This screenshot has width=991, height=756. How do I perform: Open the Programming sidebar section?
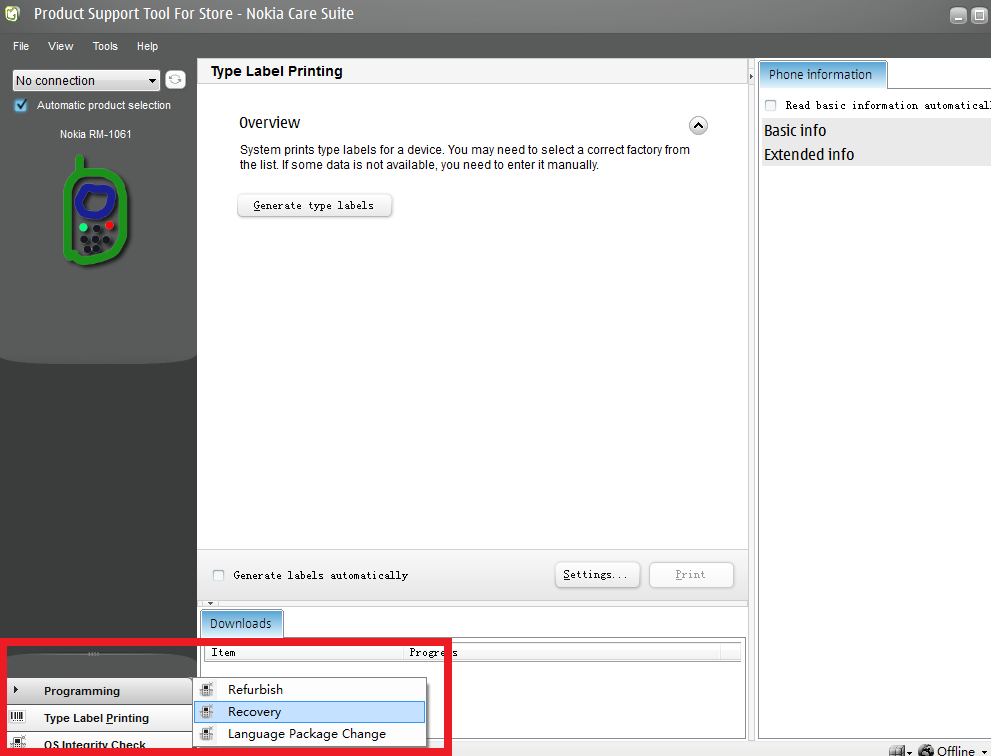[x=99, y=691]
